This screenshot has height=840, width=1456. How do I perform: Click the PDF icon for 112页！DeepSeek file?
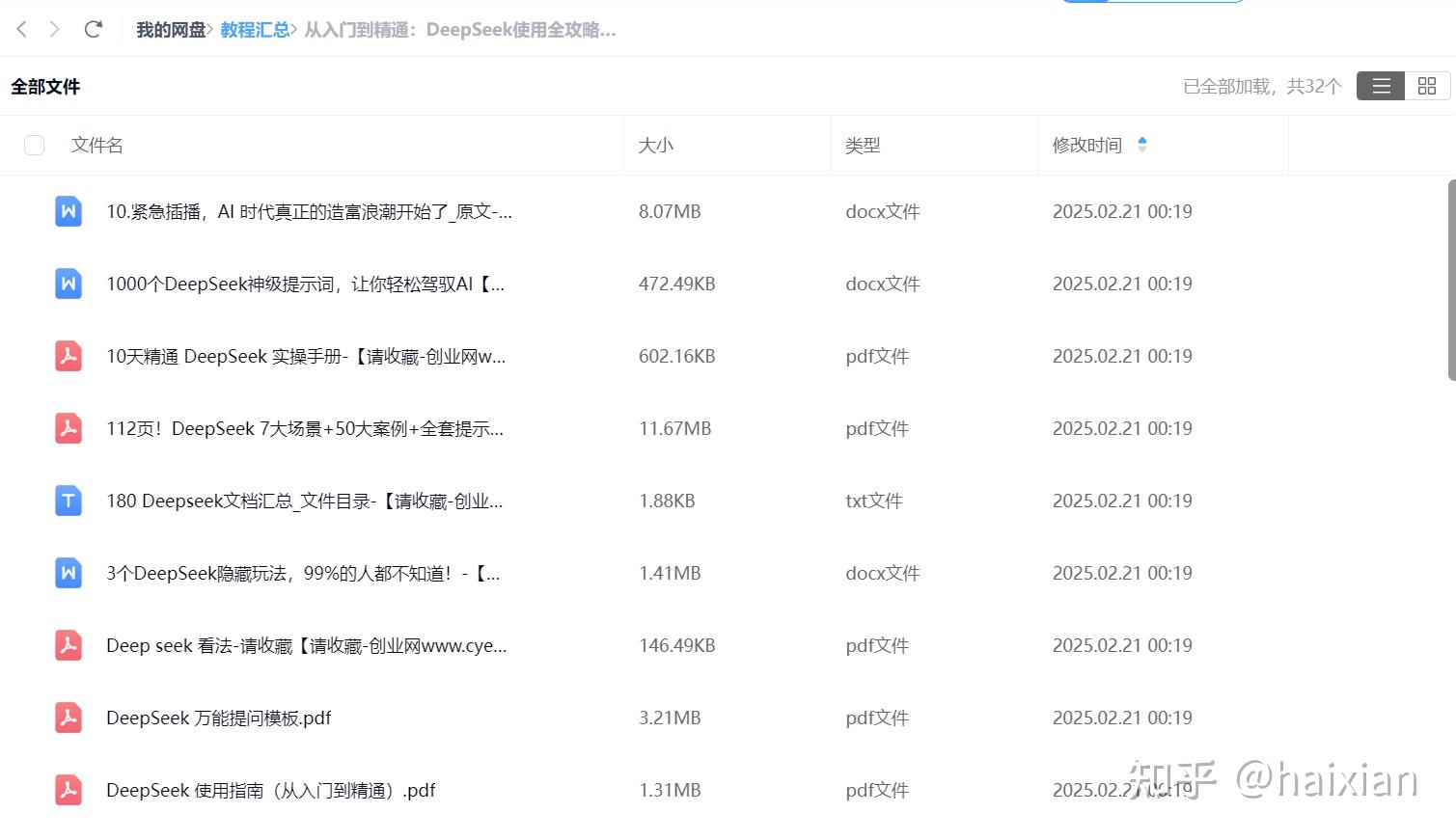pos(69,428)
